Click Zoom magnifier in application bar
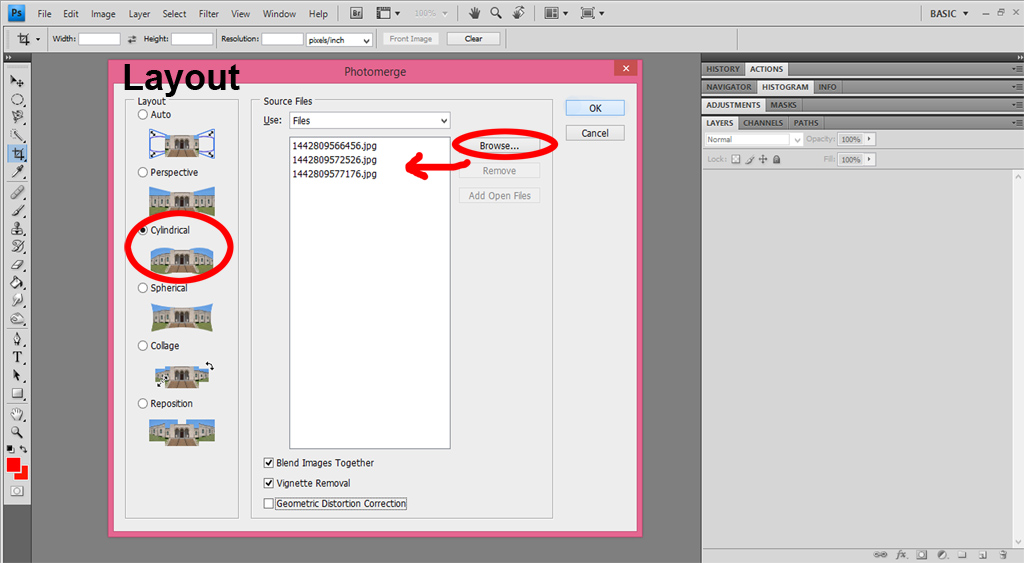Image resolution: width=1024 pixels, height=563 pixels. tap(496, 13)
